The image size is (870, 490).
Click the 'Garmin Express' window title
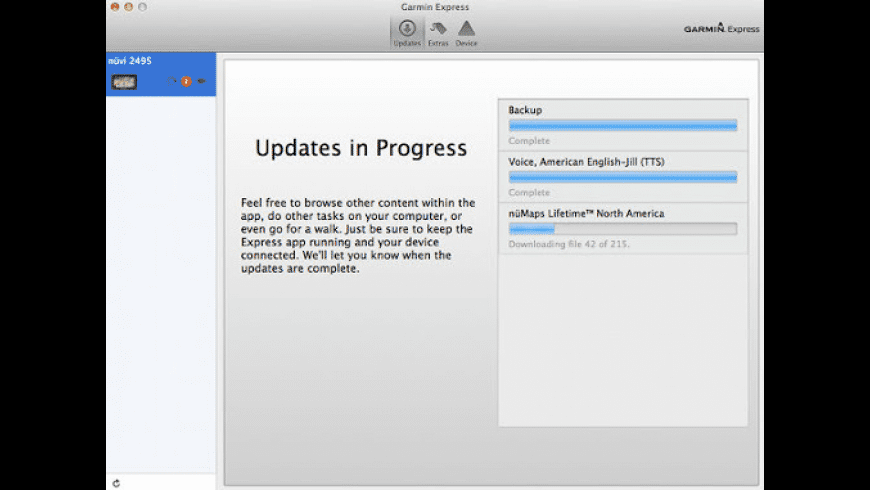pyautogui.click(x=435, y=7)
